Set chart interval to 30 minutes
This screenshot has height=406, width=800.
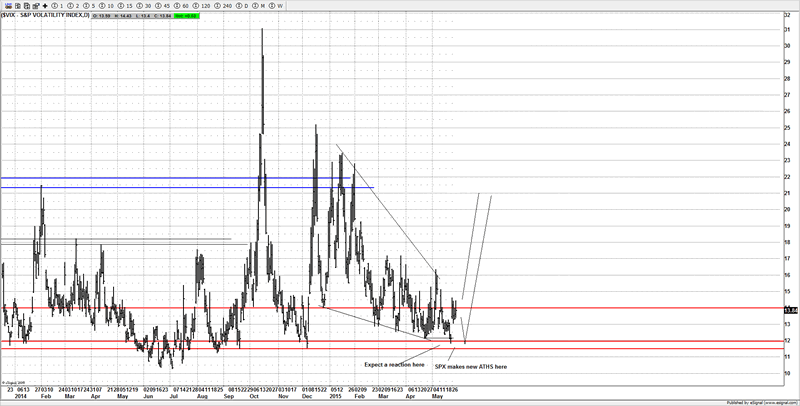pos(146,6)
